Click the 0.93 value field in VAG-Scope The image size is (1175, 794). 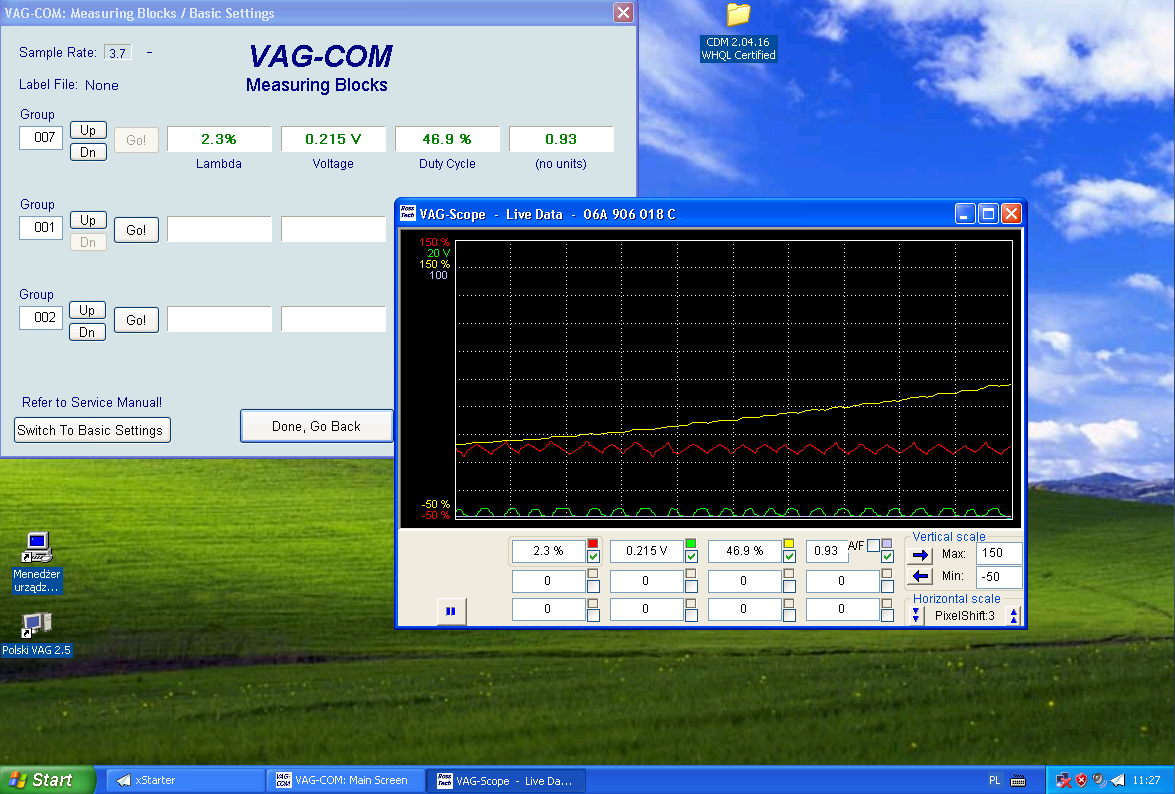point(826,551)
